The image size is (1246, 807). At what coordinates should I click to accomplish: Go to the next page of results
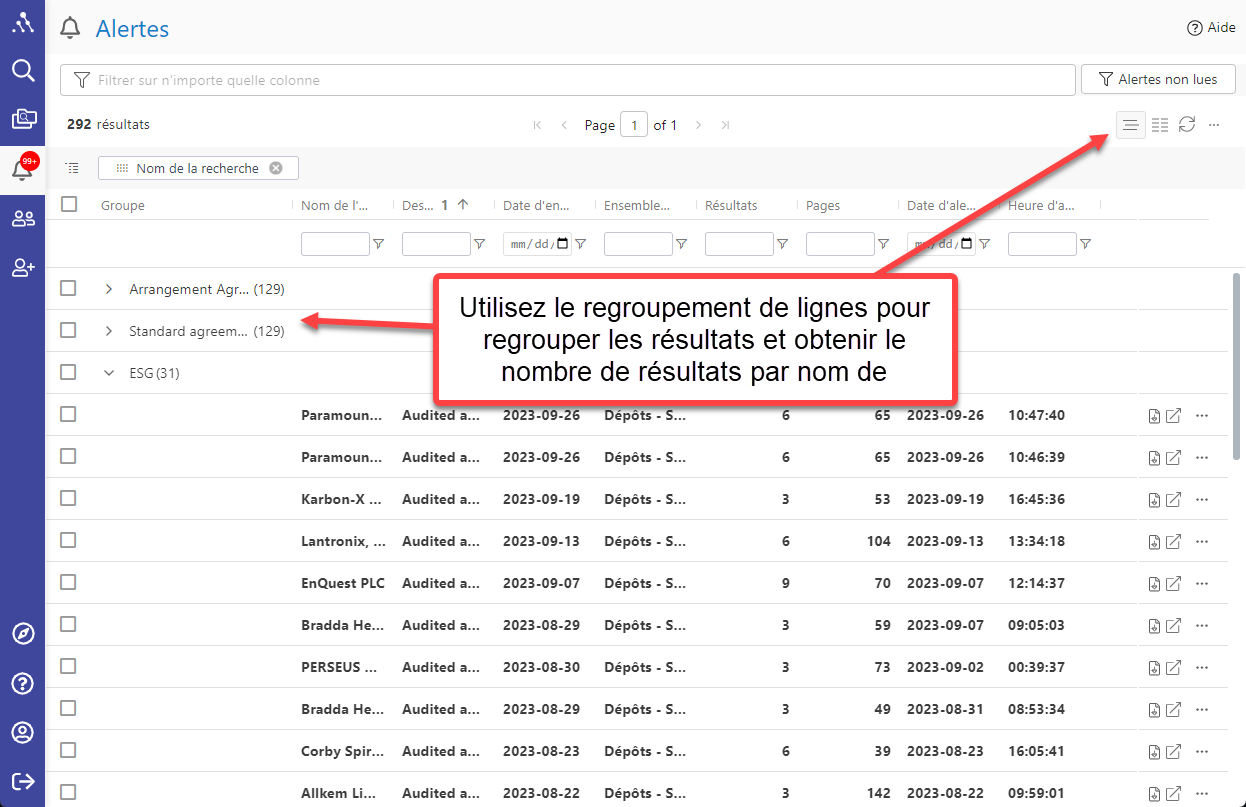coord(698,125)
